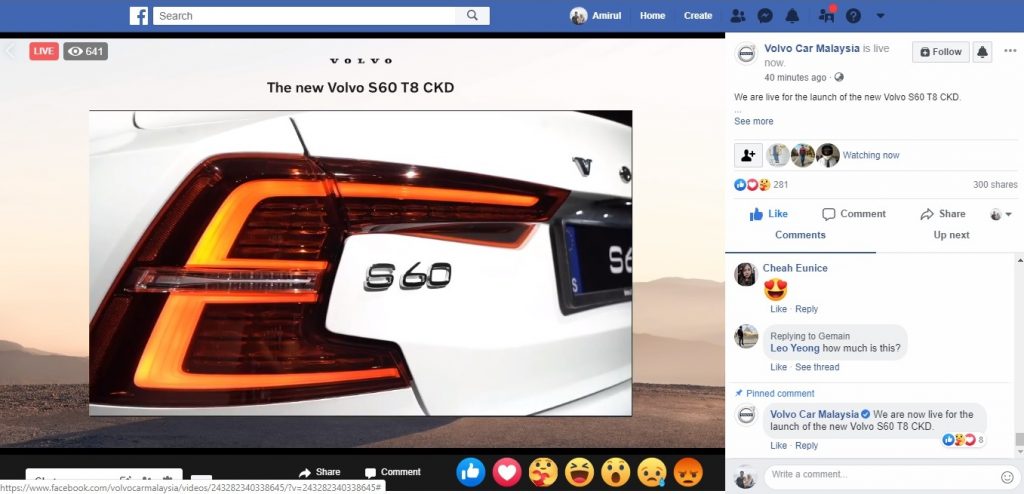Screen dimensions: 1024x494
Task: React with Care hug emoji below video
Action: click(x=543, y=472)
